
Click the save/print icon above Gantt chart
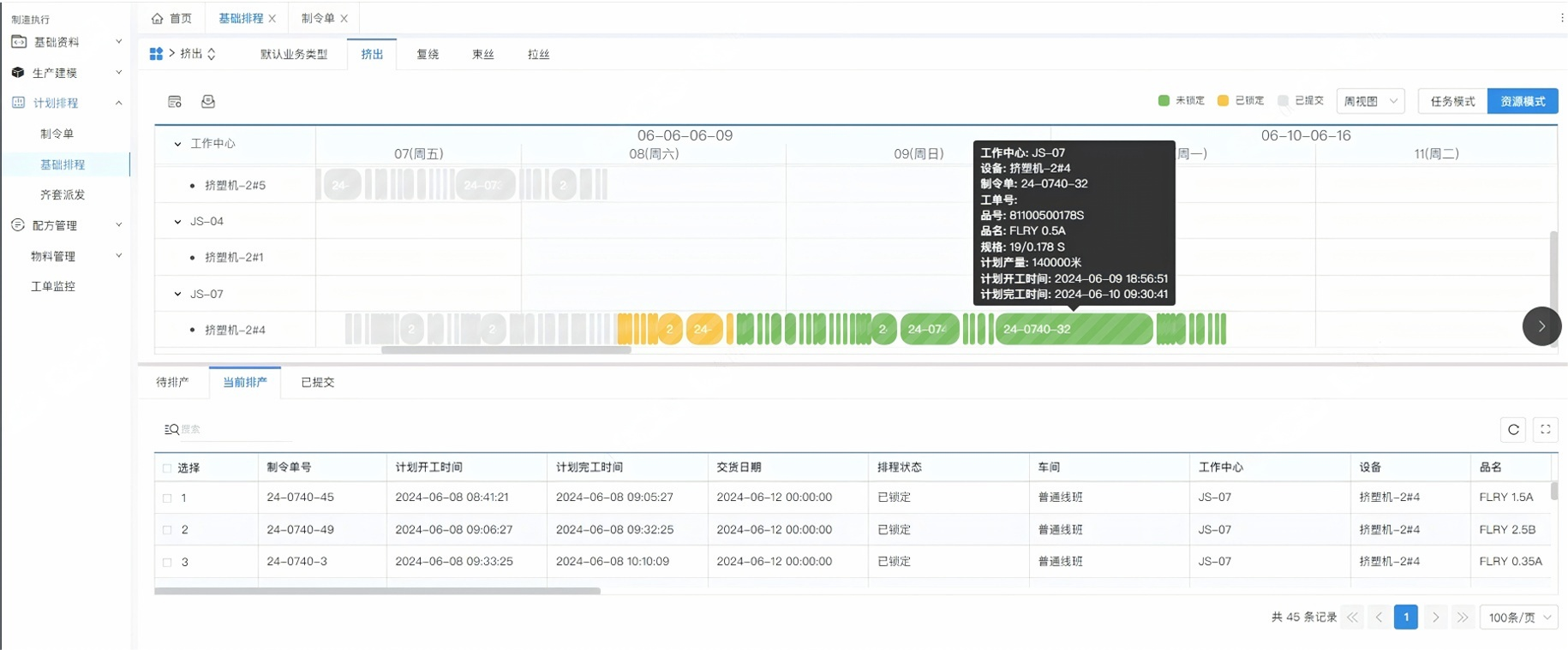pos(207,101)
